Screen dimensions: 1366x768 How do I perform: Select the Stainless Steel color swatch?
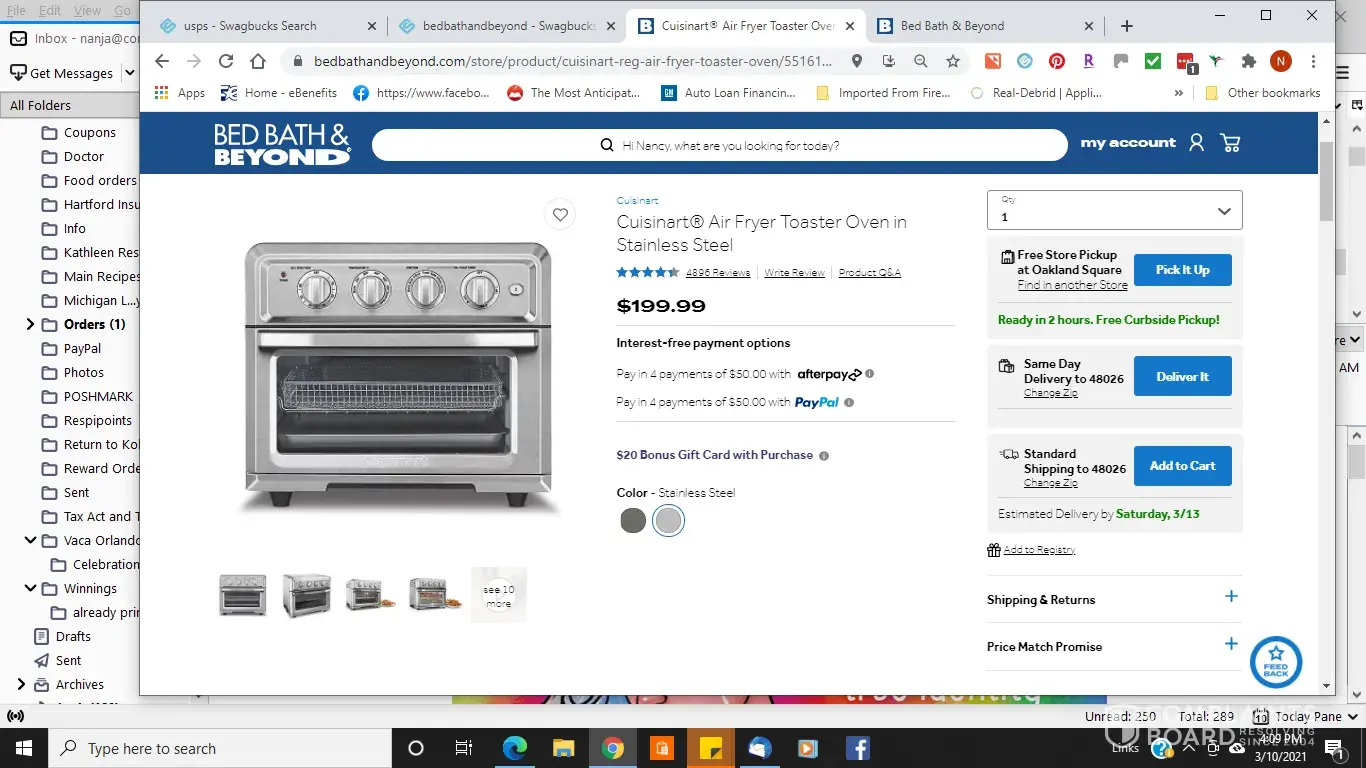(668, 520)
